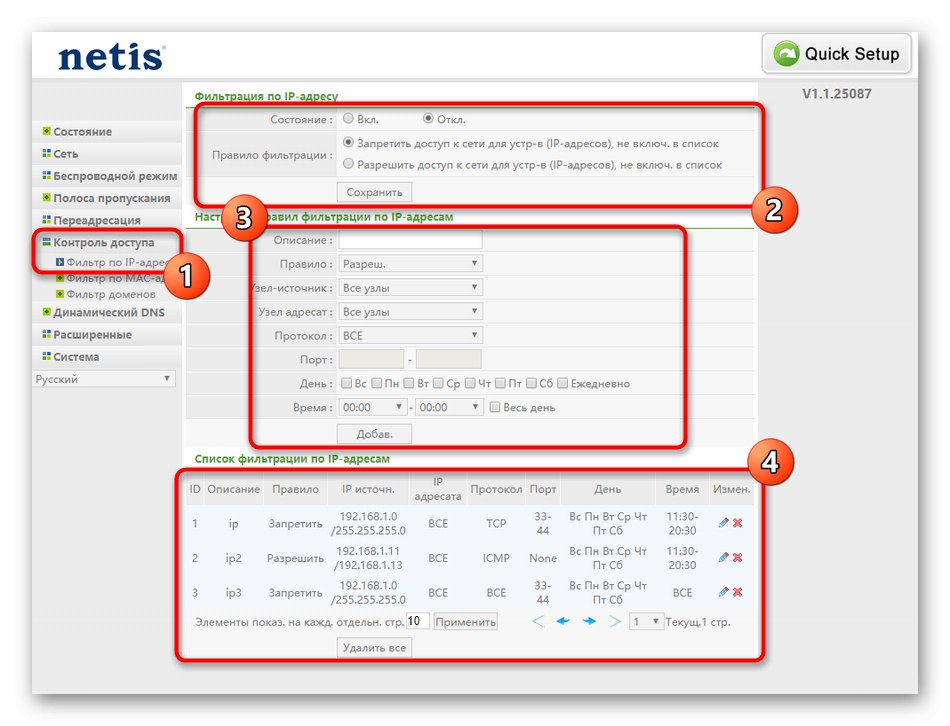This screenshot has height=726, width=950.
Task: Open the Полоса пропускания menu section
Action: pos(111,198)
